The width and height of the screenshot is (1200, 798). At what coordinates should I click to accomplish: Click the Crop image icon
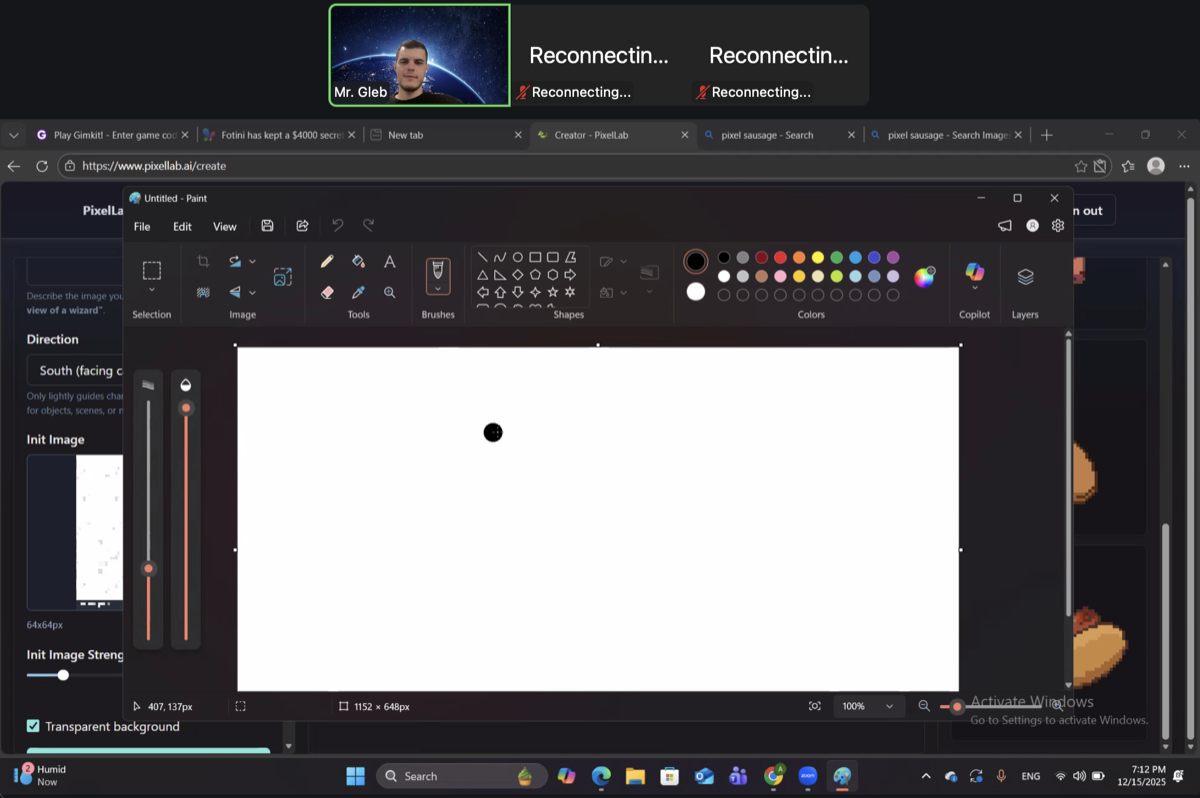point(203,262)
